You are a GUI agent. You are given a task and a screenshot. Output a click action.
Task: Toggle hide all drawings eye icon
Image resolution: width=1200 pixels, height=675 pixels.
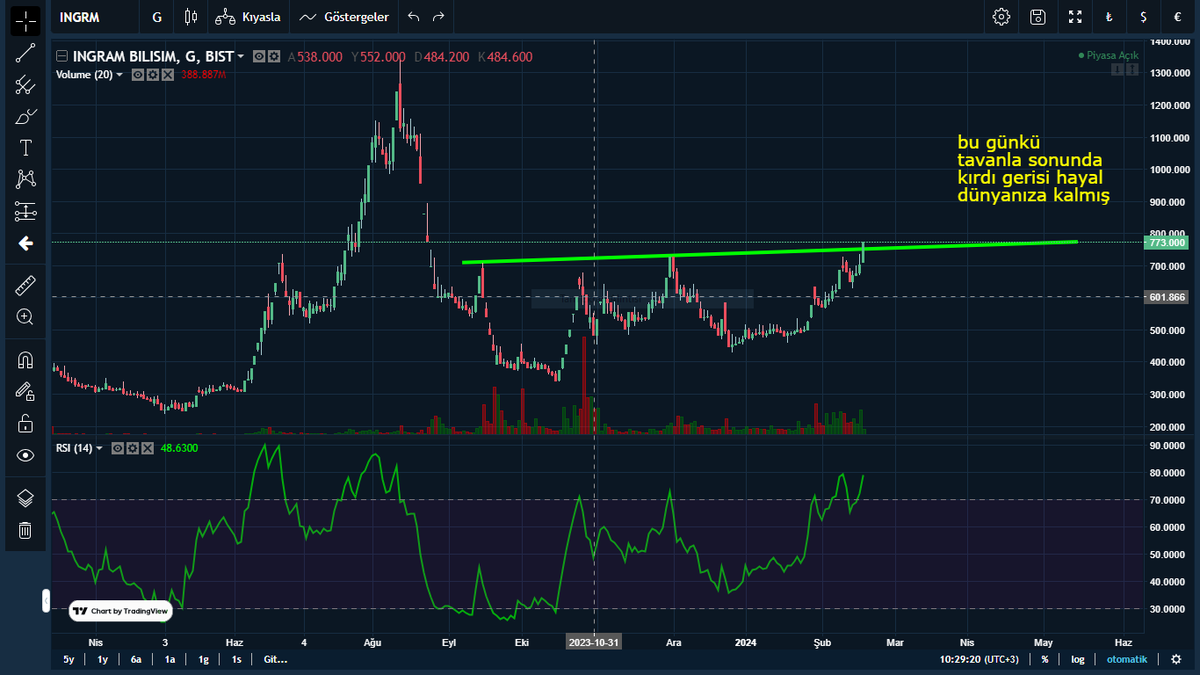click(26, 455)
